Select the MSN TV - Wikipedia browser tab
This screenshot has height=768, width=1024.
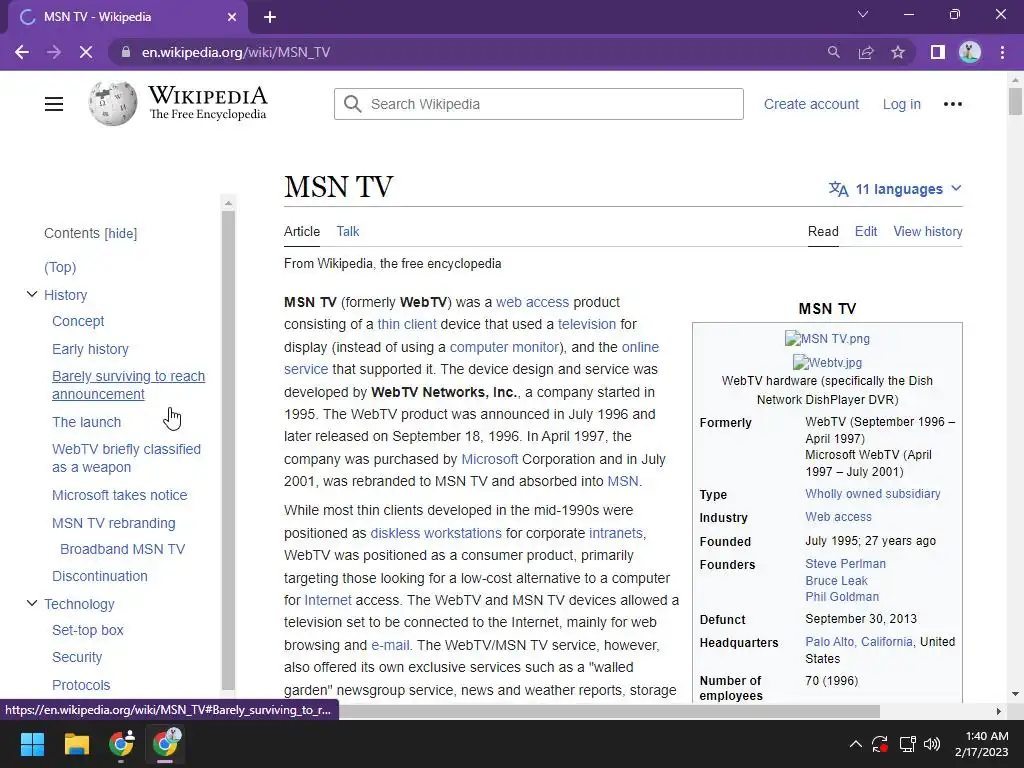point(128,17)
